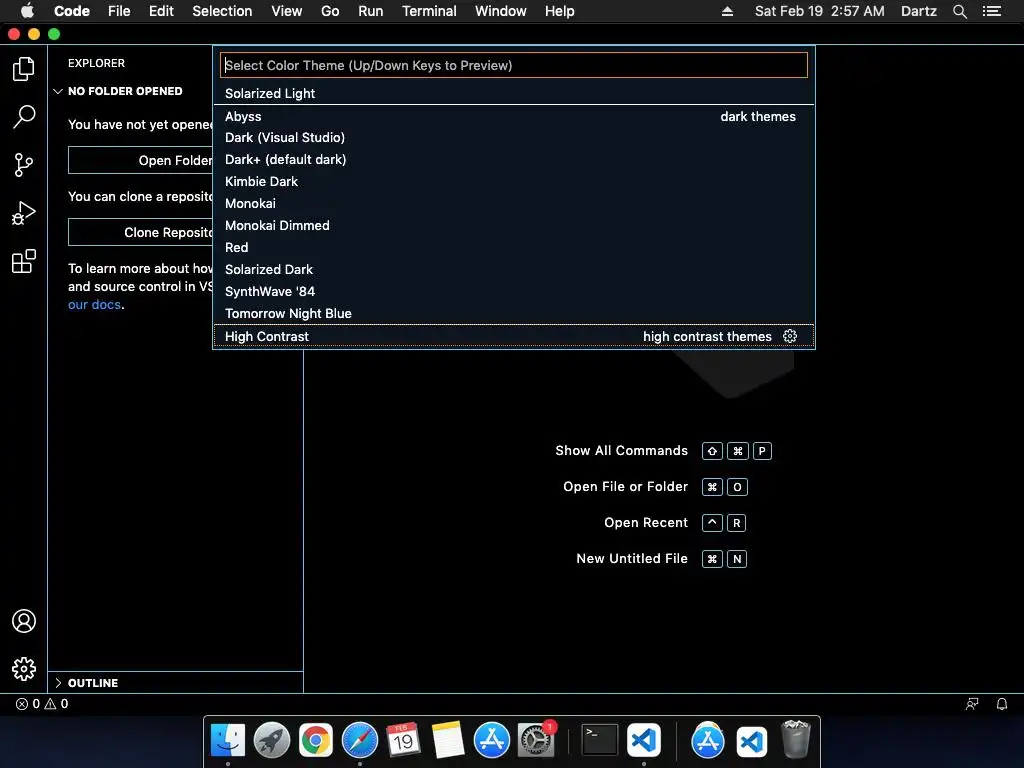Select the Kimbie Dark theme
The height and width of the screenshot is (768, 1024).
[x=513, y=182]
